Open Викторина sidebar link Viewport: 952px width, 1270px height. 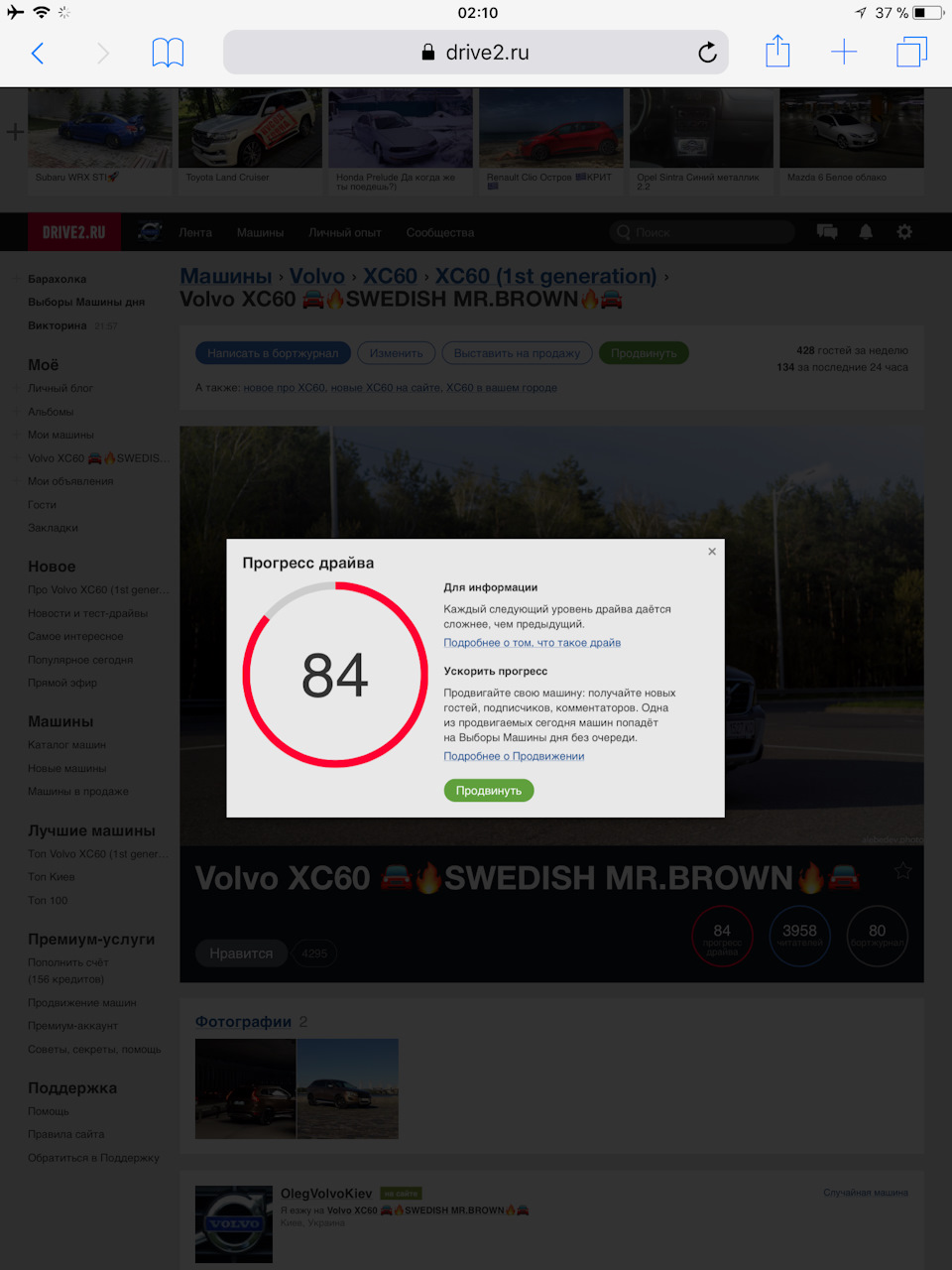[58, 325]
